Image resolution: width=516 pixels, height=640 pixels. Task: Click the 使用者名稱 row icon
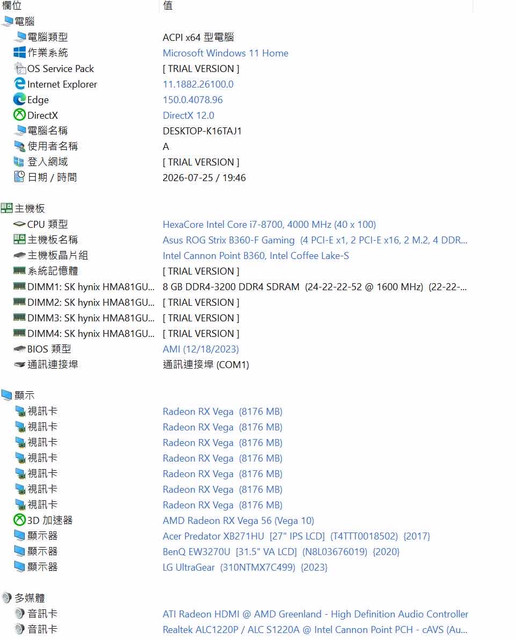click(x=20, y=146)
